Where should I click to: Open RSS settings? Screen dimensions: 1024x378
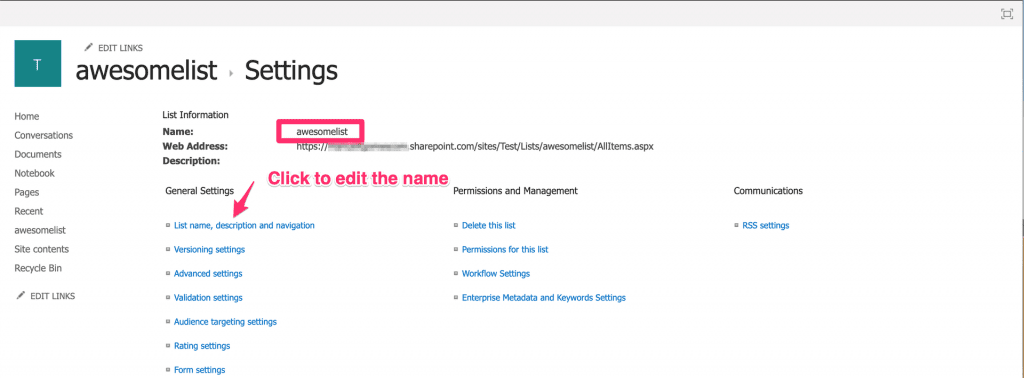pos(765,225)
